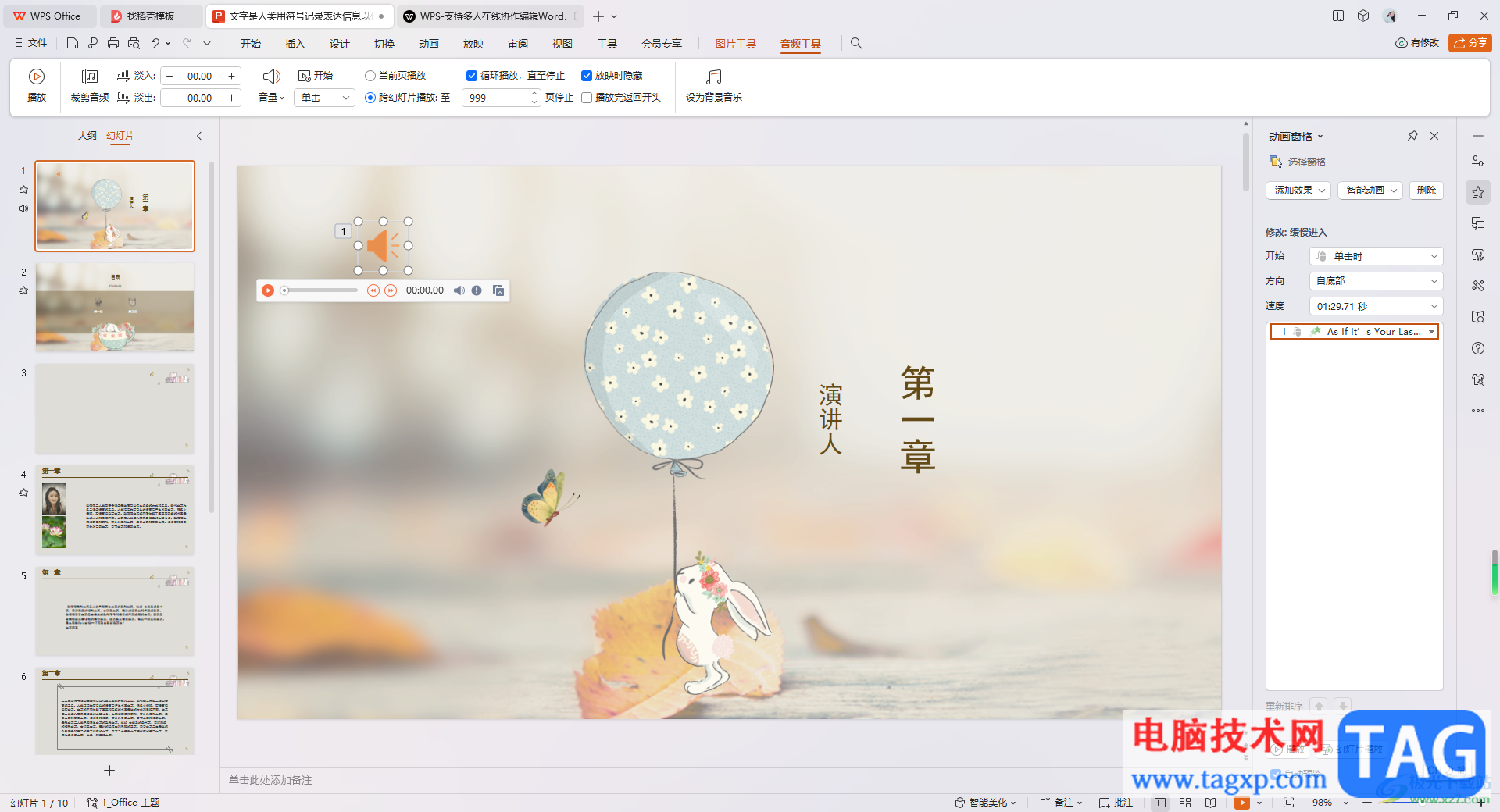Expand the Volume dropdown
Screen dimensions: 1500x812
[271, 98]
